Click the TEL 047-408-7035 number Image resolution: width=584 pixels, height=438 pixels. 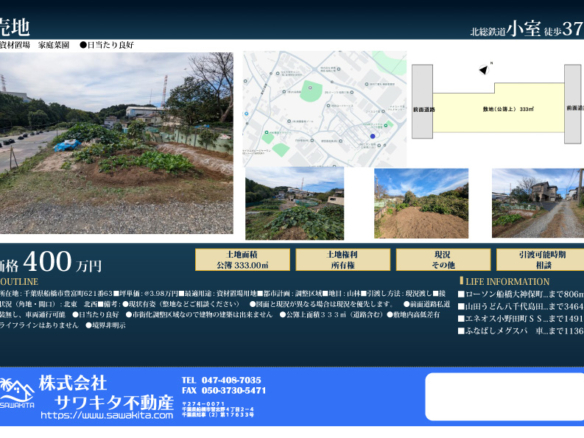[x=221, y=380]
